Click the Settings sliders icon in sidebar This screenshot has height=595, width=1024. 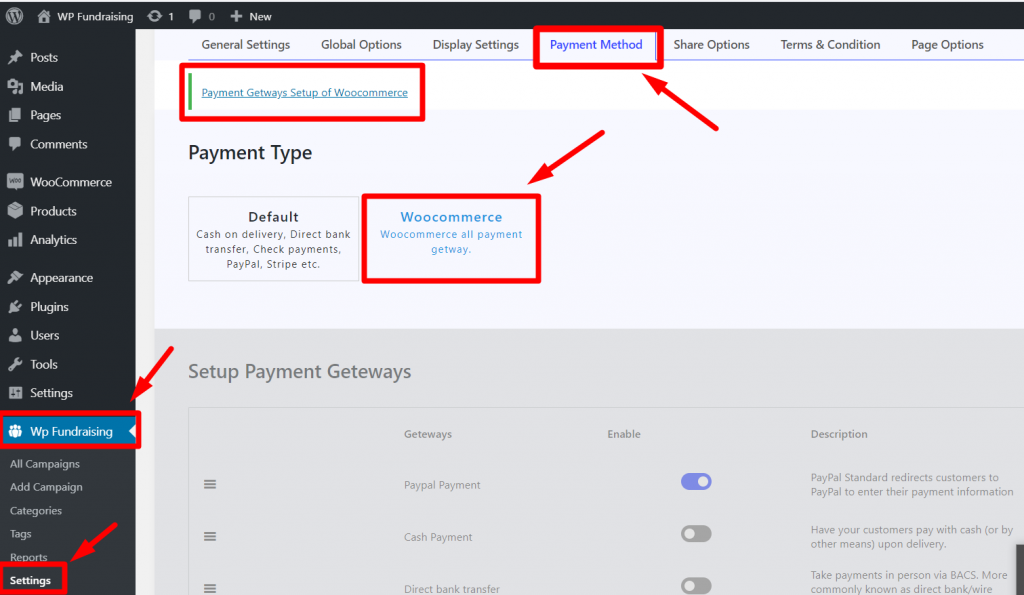[15, 393]
